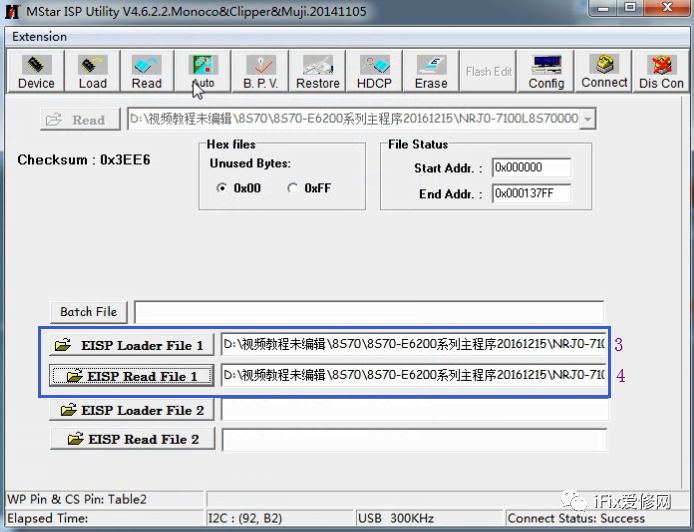This screenshot has height=532, width=694.
Task: Open the B.P.V. toolbar tool
Action: (x=260, y=71)
